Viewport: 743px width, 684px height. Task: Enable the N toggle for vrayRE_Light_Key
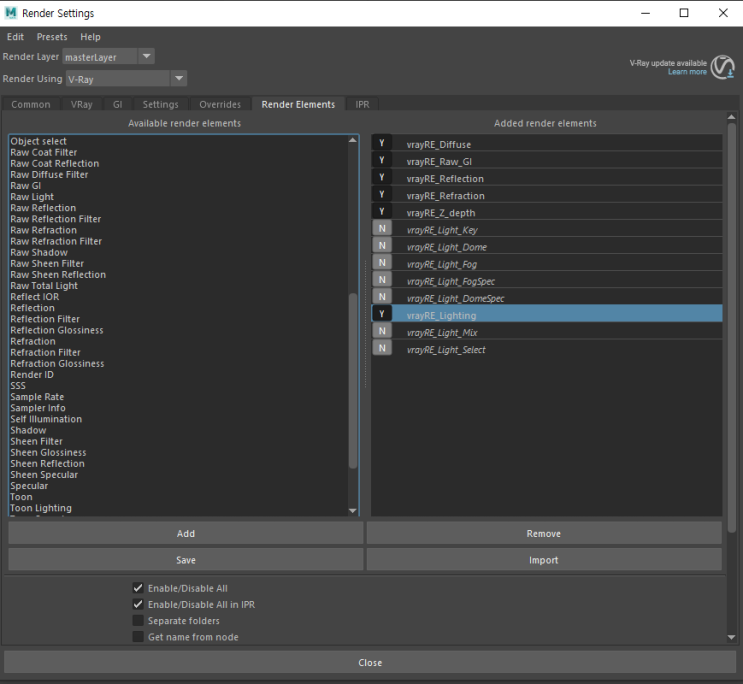381,229
